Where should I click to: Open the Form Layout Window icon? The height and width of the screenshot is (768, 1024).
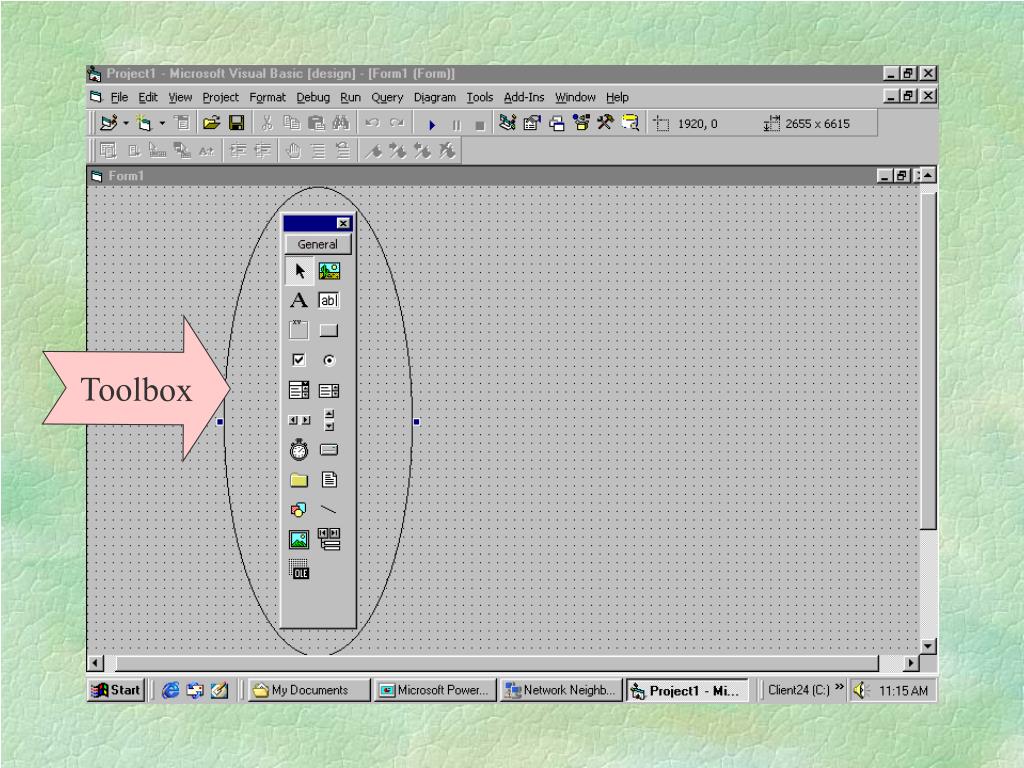point(556,123)
